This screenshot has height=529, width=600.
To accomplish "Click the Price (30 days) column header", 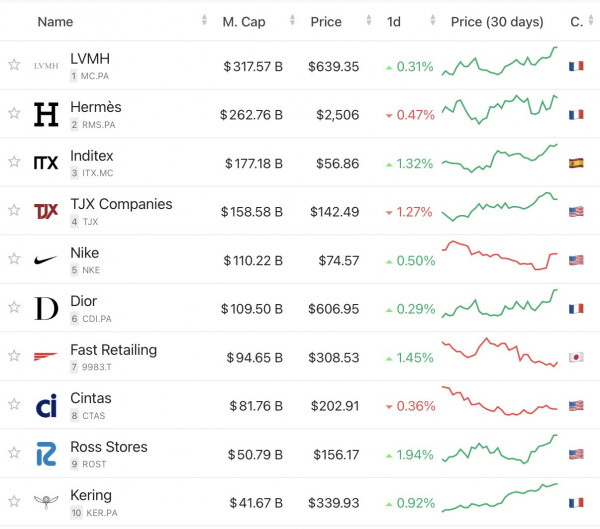I will pyautogui.click(x=497, y=21).
